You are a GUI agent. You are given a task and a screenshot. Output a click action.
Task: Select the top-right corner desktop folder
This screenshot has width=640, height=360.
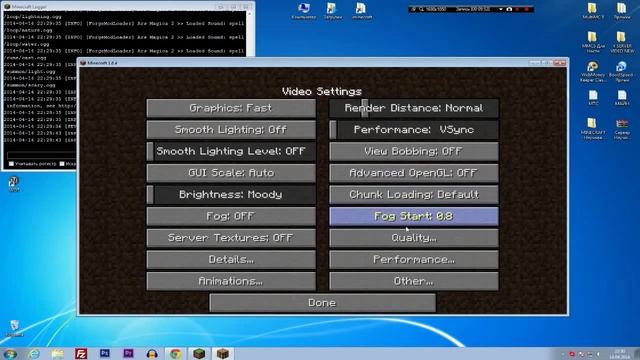click(x=621, y=11)
